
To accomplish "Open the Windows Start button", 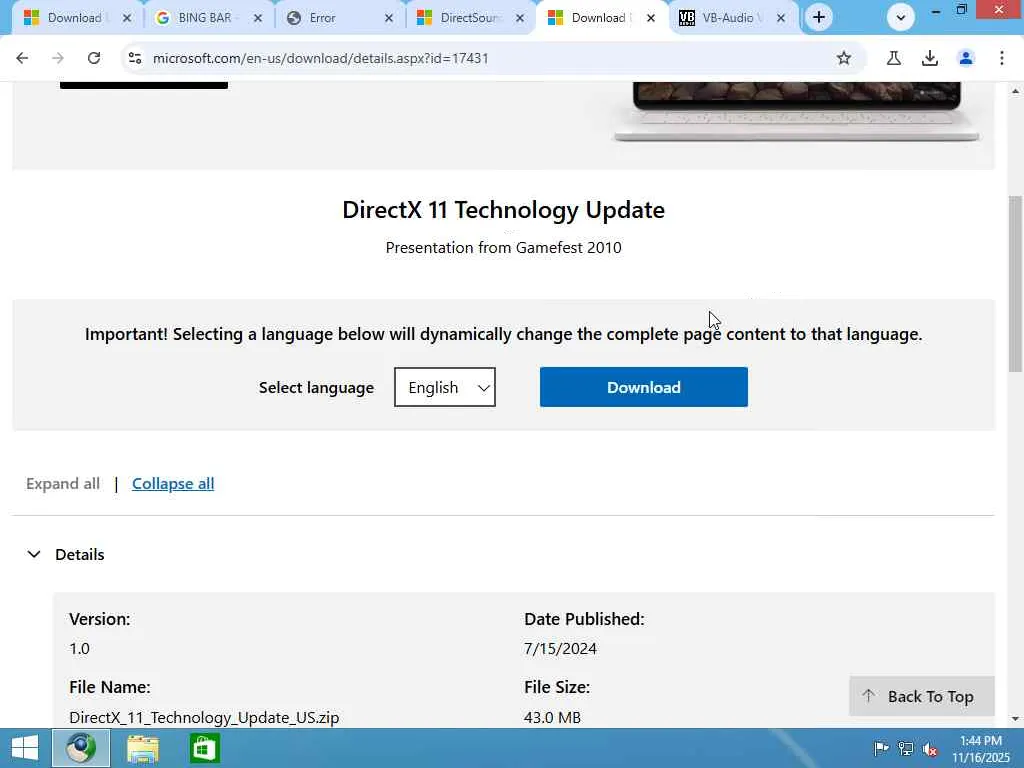I will coord(25,748).
